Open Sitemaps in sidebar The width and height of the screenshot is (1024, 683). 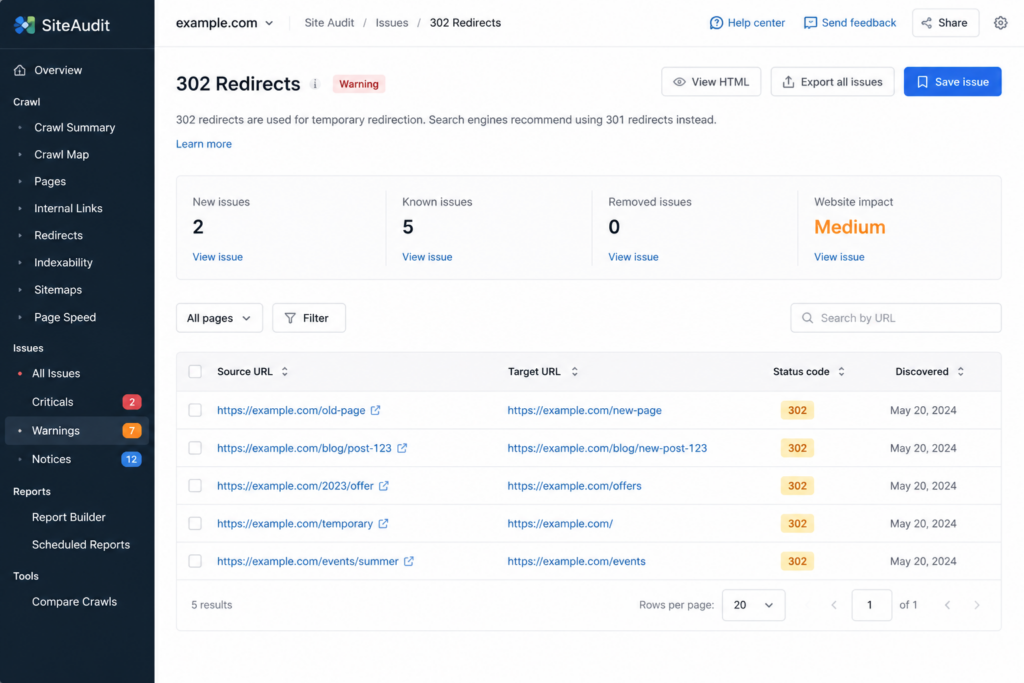coord(57,289)
